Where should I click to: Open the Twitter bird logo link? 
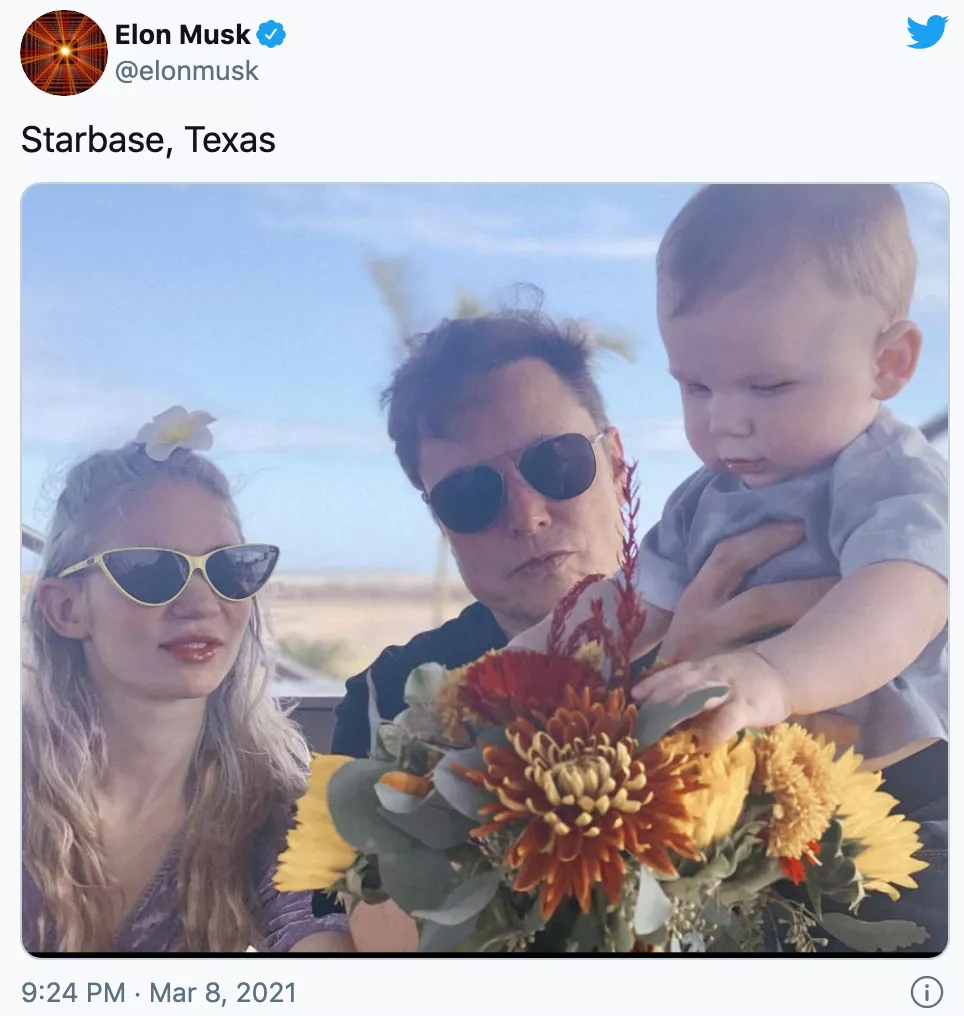click(927, 32)
